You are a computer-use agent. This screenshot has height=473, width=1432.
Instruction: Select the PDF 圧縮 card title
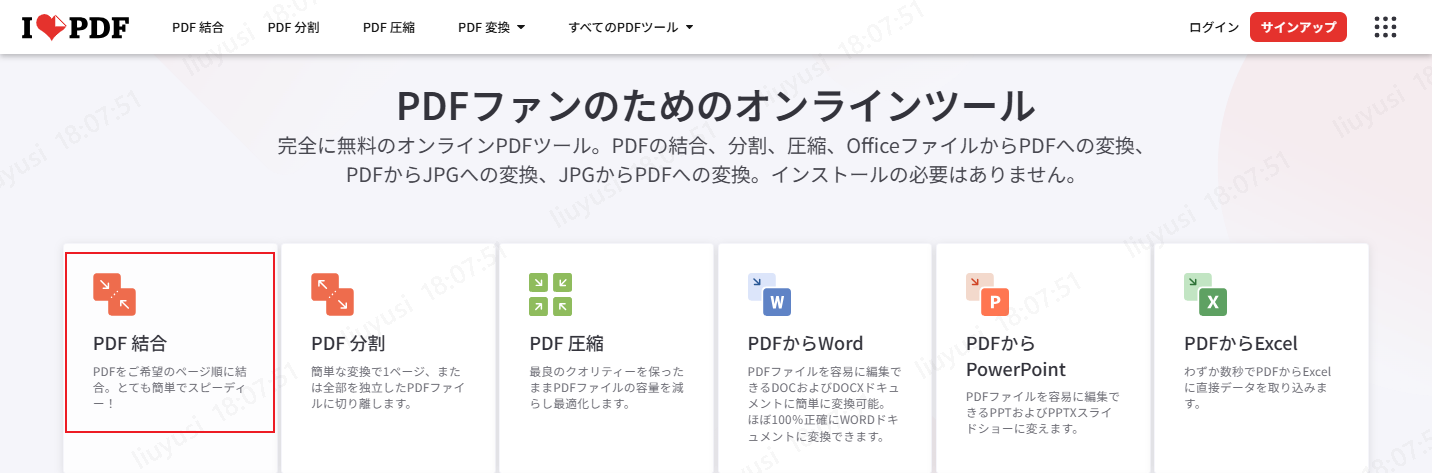click(x=566, y=344)
